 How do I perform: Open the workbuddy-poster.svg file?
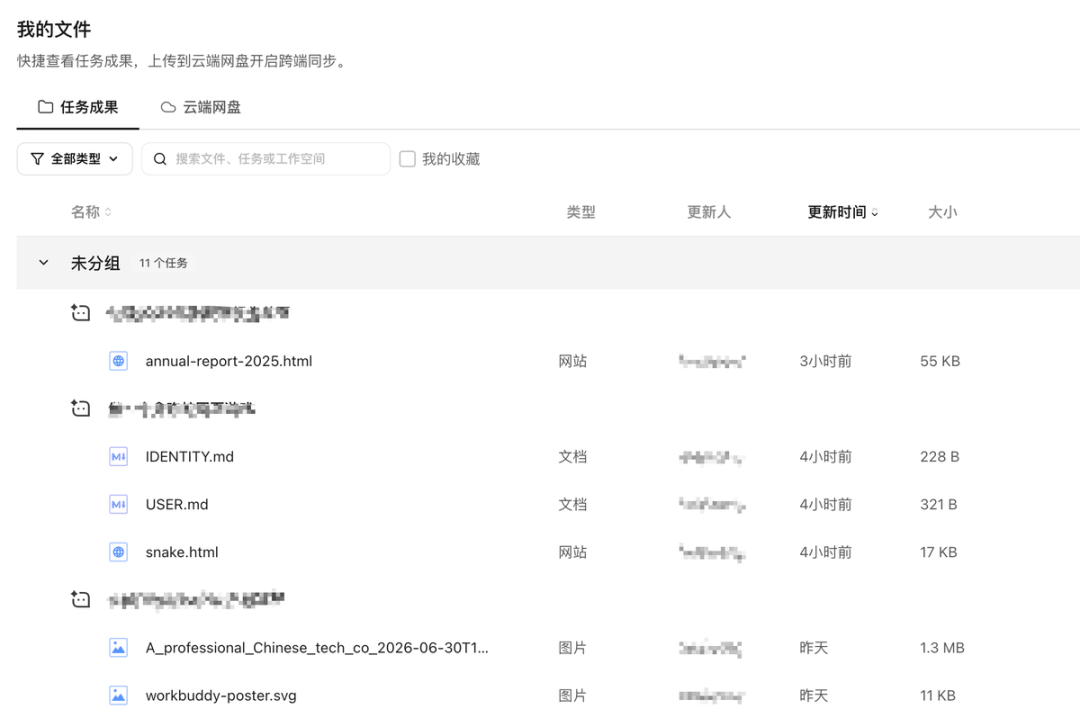point(221,695)
